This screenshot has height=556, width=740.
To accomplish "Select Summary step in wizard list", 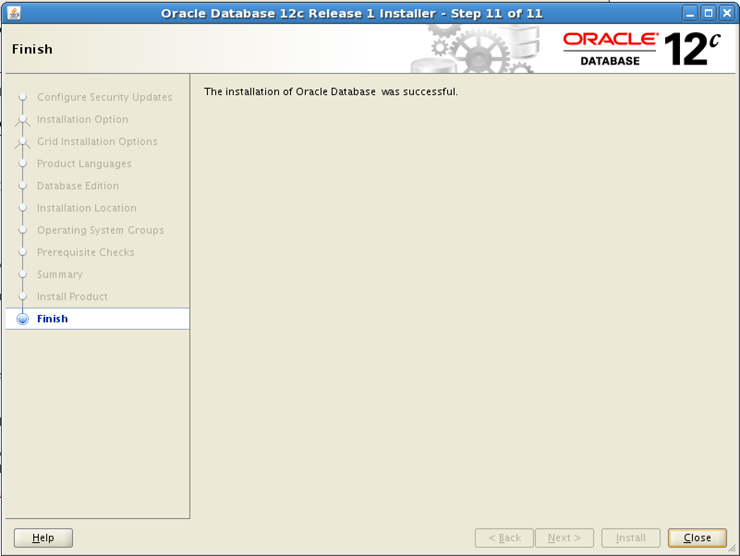I will coord(59,274).
